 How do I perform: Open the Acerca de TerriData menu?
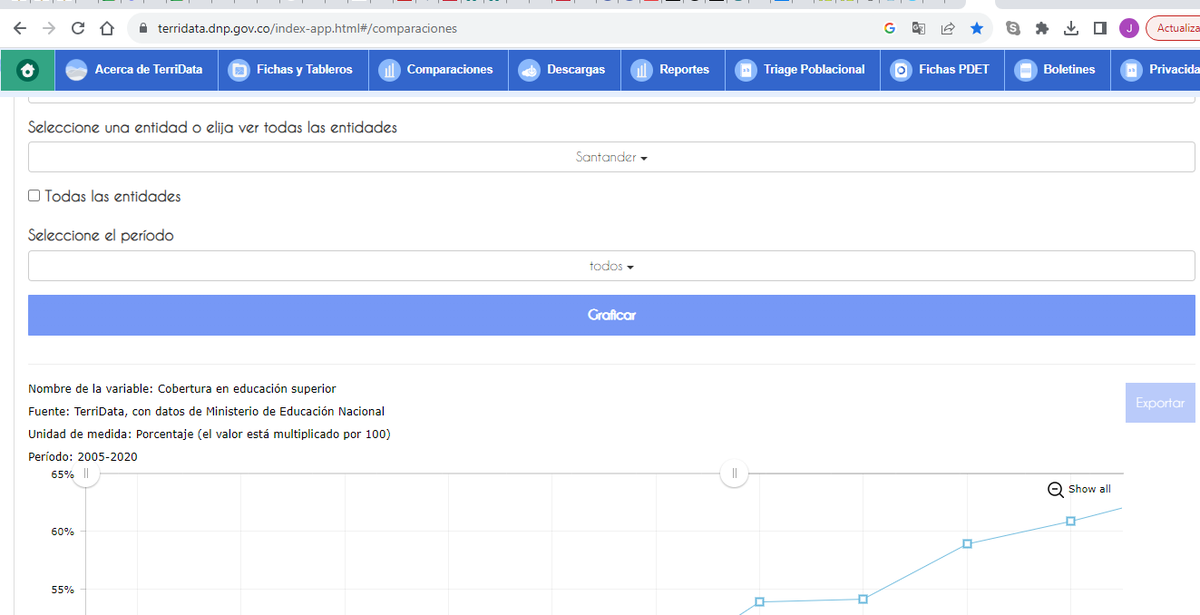coord(134,70)
